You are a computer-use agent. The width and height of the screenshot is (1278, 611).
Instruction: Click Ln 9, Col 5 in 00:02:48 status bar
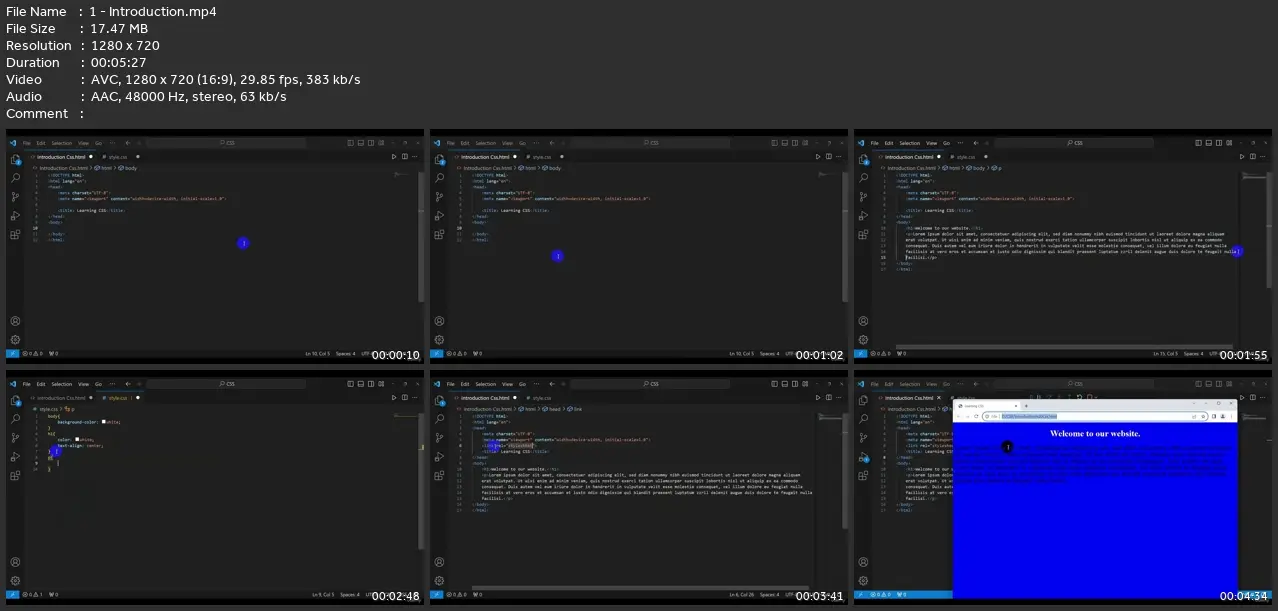point(321,594)
